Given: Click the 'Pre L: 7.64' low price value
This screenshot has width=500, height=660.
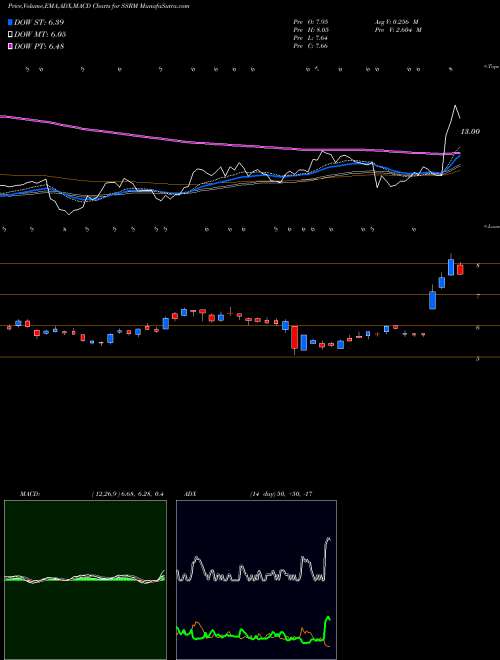Looking at the screenshot, I should tap(311, 38).
